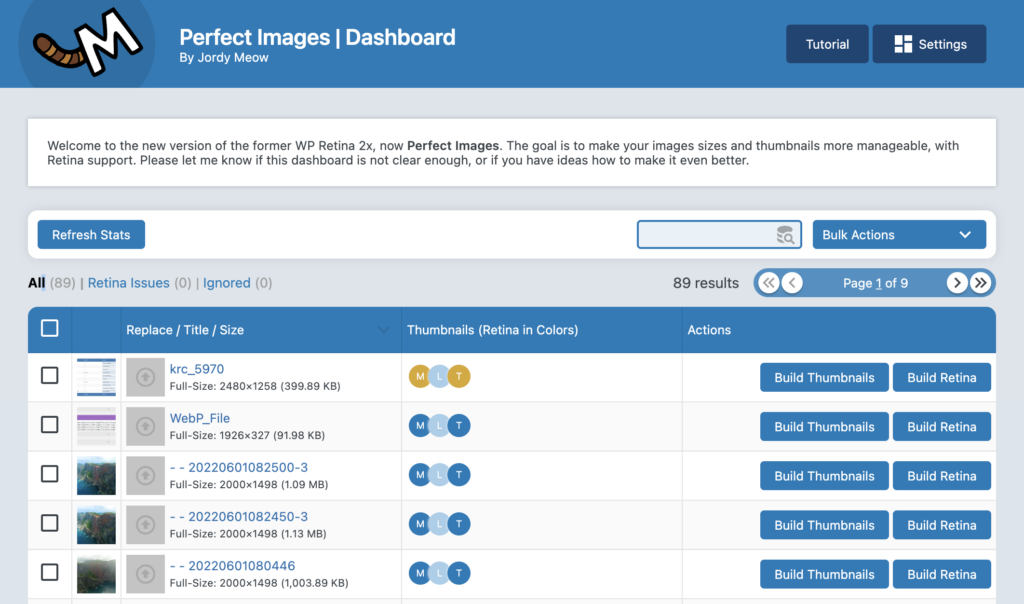Build Retina for 20220601082500-3
Screen dimensions: 1024x604
tap(942, 476)
